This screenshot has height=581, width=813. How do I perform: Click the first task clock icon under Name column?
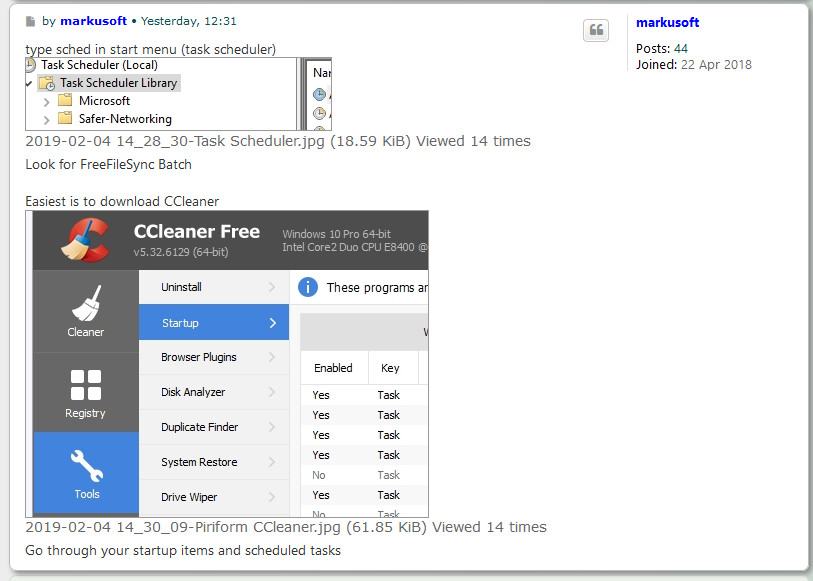pyautogui.click(x=319, y=94)
